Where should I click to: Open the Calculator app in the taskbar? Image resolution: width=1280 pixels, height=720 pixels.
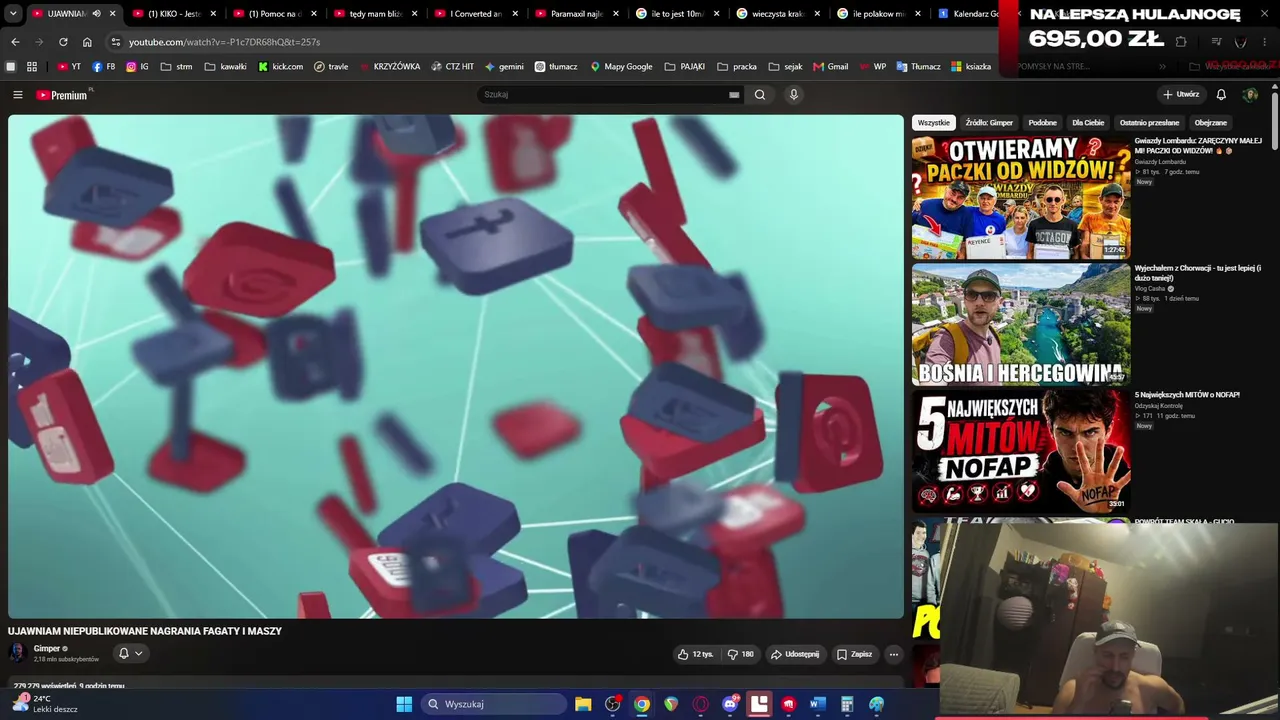[x=847, y=704]
